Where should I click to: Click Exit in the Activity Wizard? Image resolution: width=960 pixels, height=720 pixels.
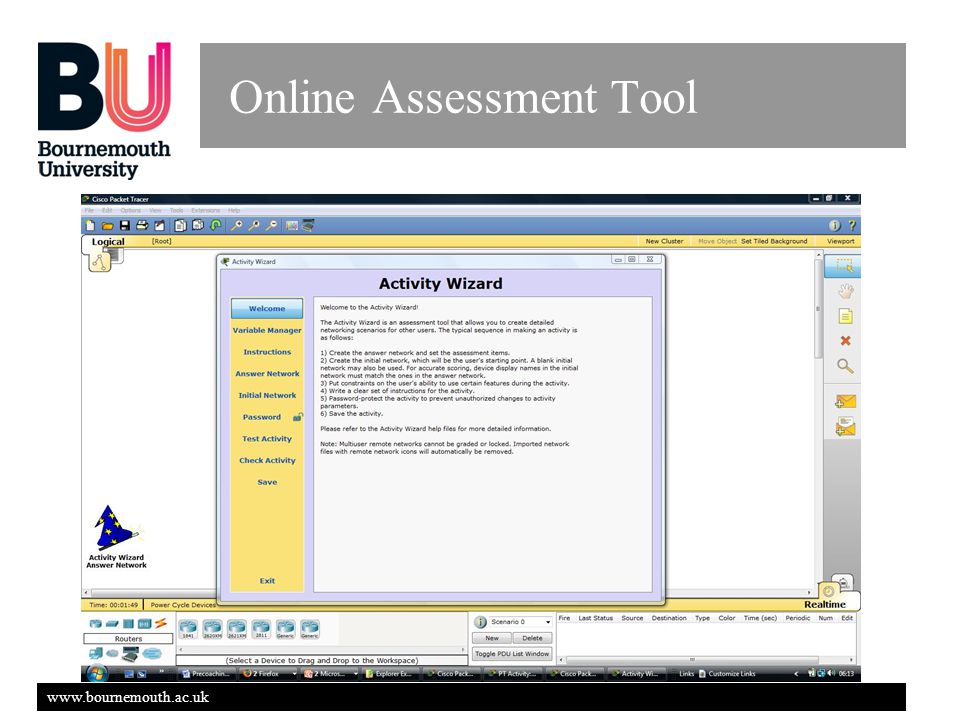click(267, 581)
